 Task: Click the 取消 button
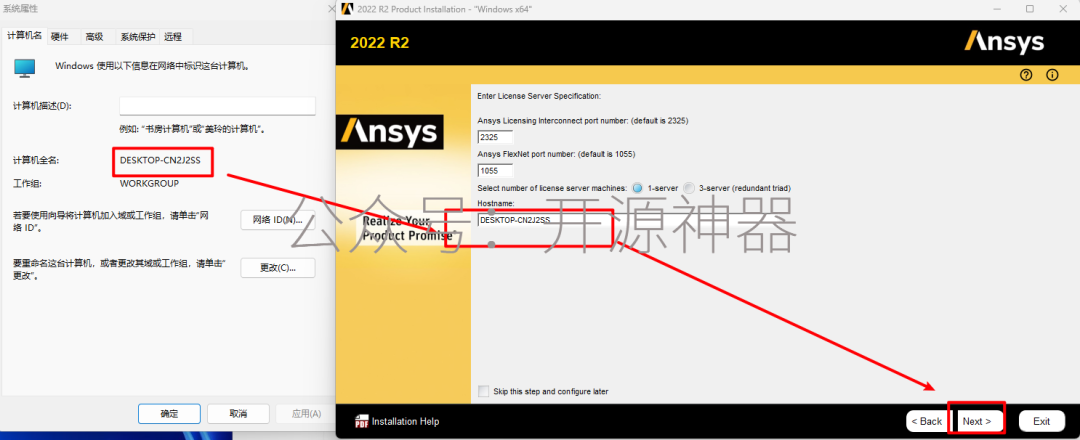point(238,414)
